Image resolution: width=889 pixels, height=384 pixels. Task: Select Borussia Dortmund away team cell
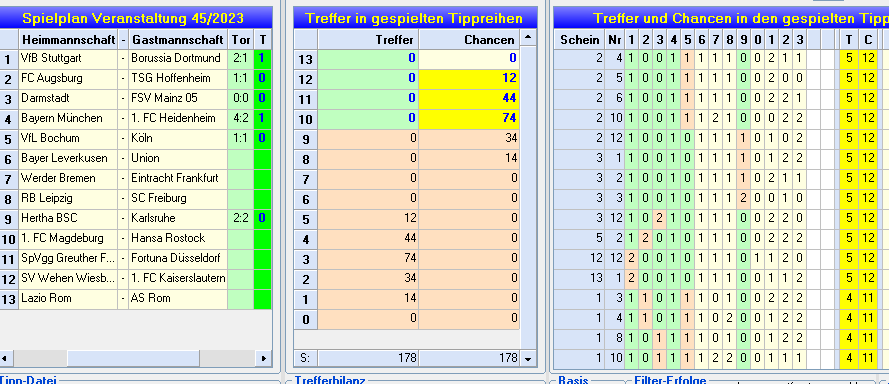(x=178, y=58)
